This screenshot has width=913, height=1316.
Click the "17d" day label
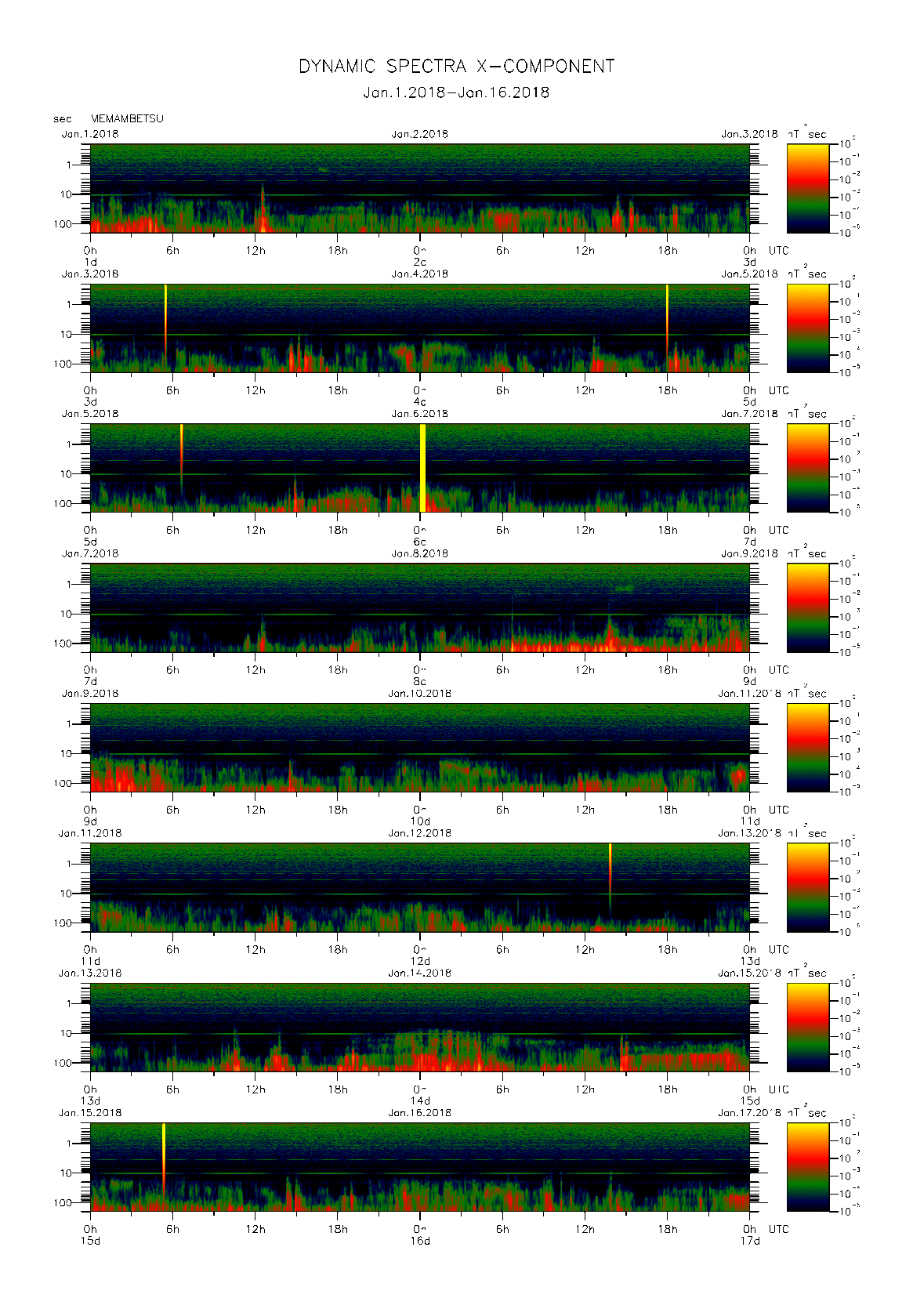750,1241
